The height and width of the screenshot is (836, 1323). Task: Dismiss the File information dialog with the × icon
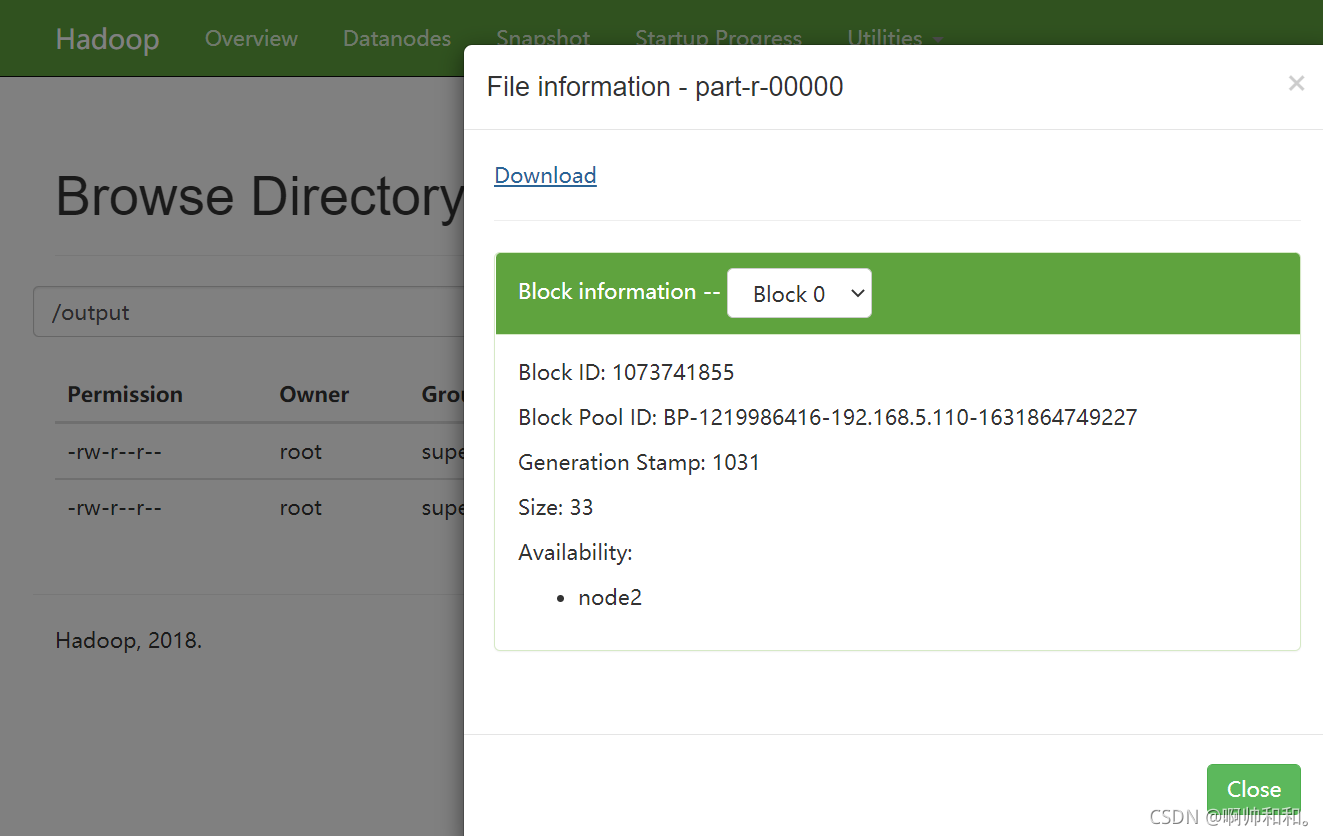pos(1296,84)
